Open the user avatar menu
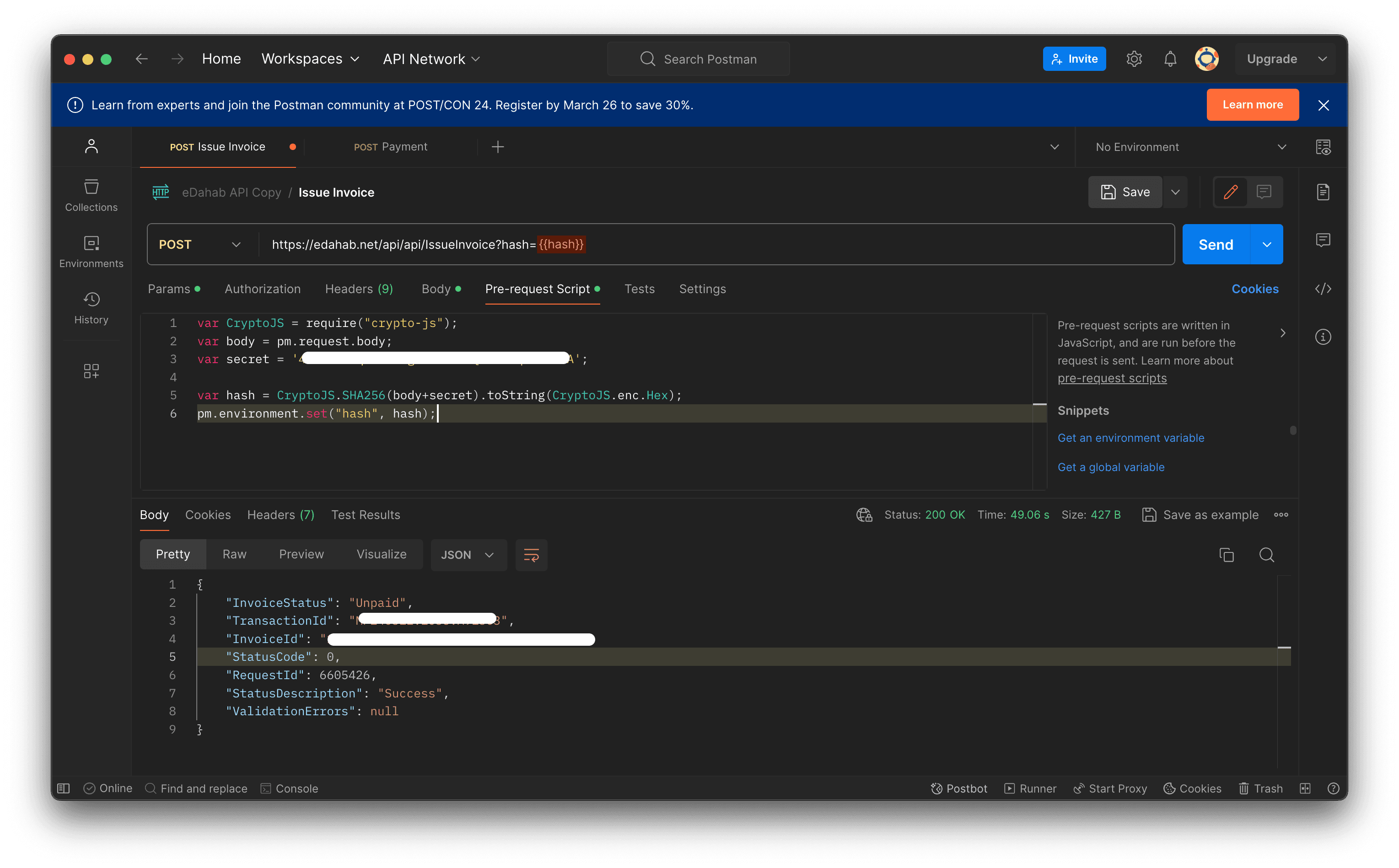The height and width of the screenshot is (868, 1399). point(1206,59)
